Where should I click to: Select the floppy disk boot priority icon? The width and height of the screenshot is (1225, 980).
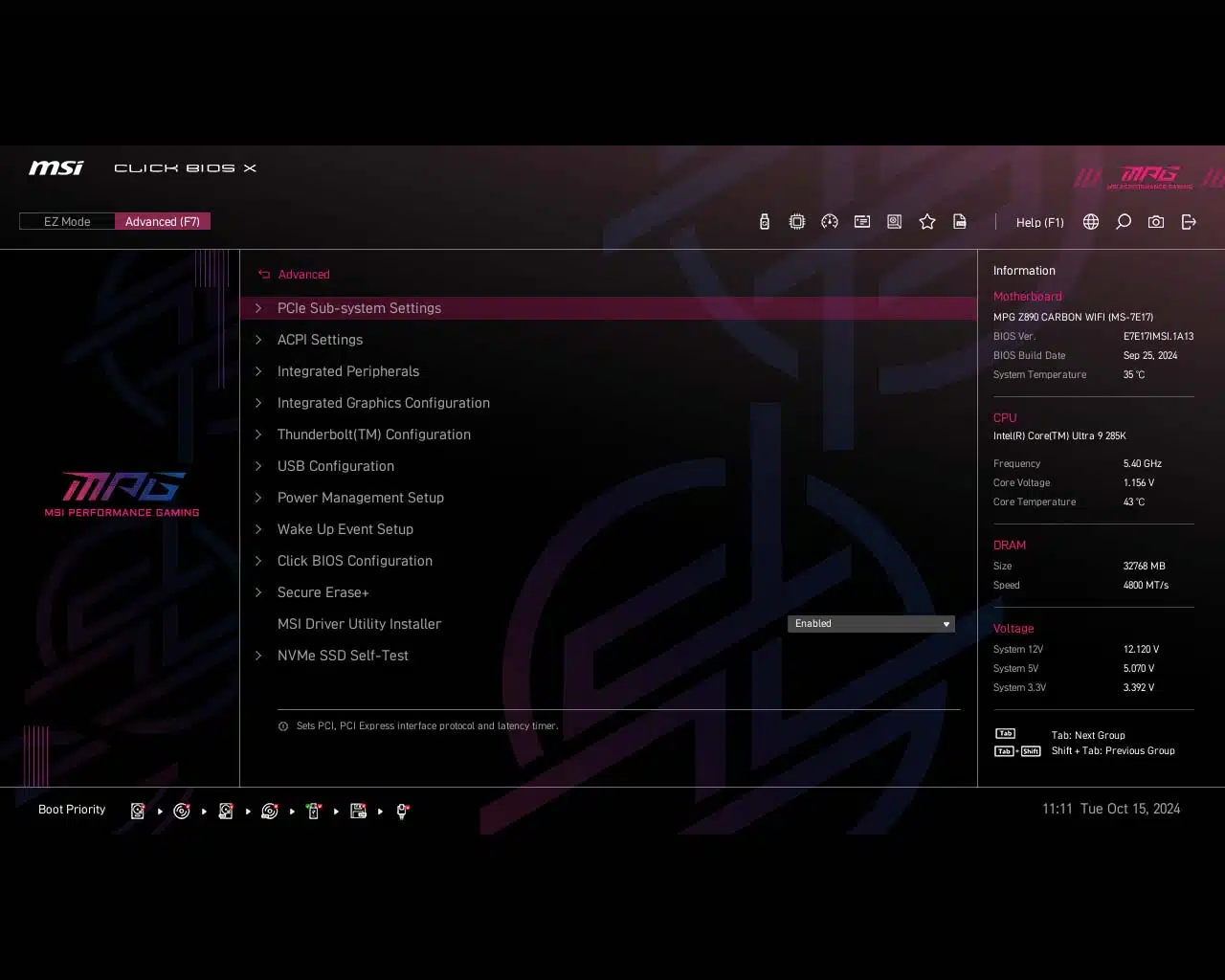pos(358,811)
